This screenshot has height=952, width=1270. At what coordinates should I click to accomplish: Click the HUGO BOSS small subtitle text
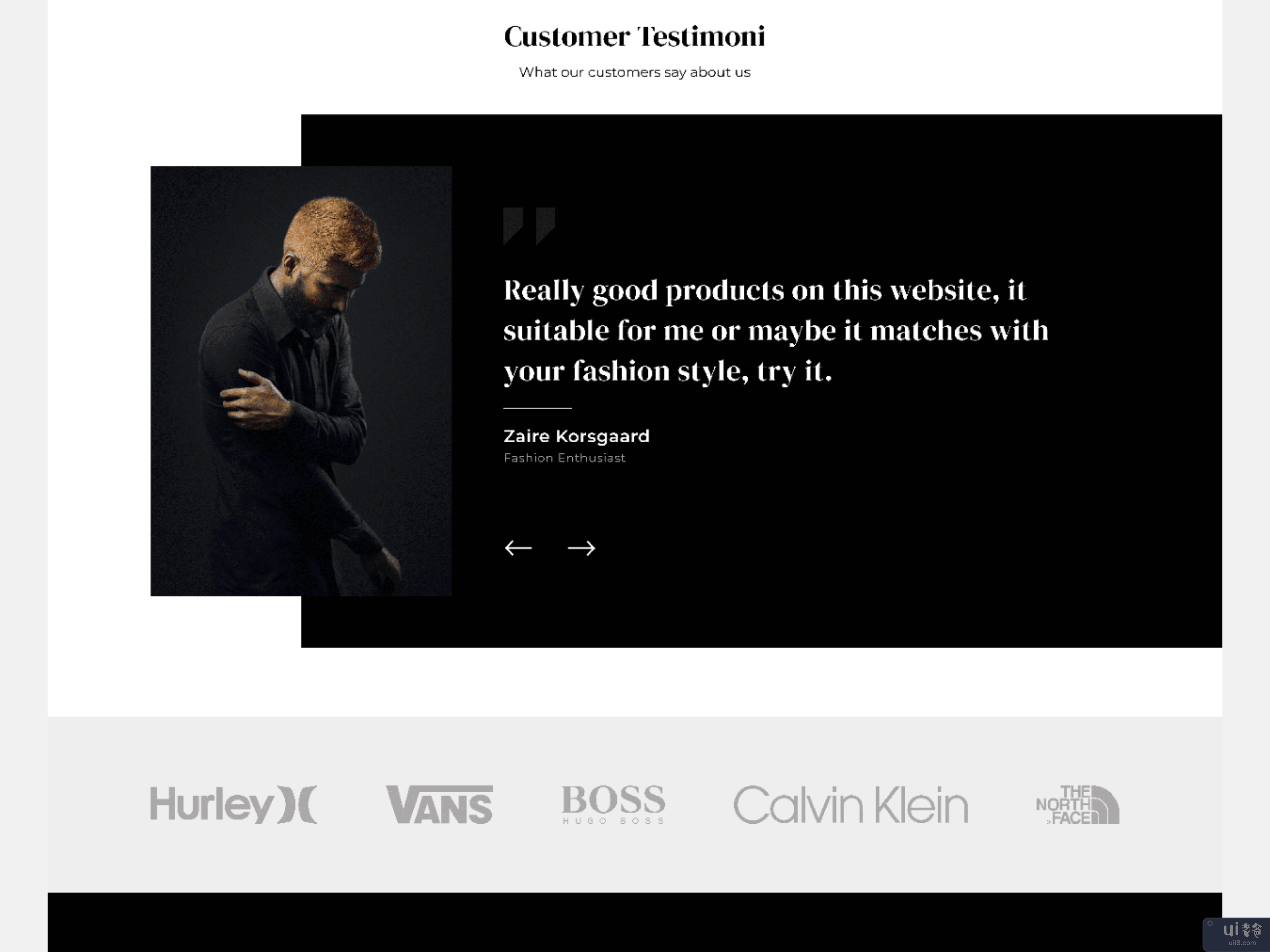click(613, 821)
